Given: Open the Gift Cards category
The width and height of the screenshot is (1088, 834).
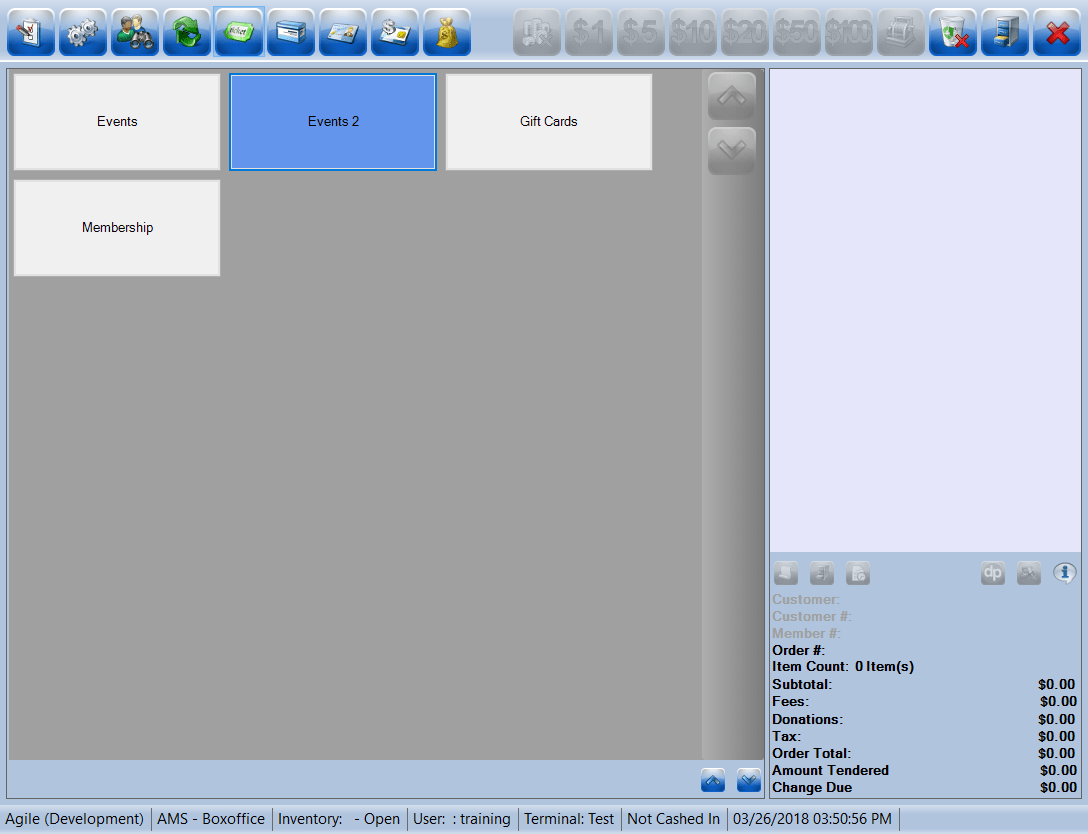Looking at the screenshot, I should (x=549, y=122).
